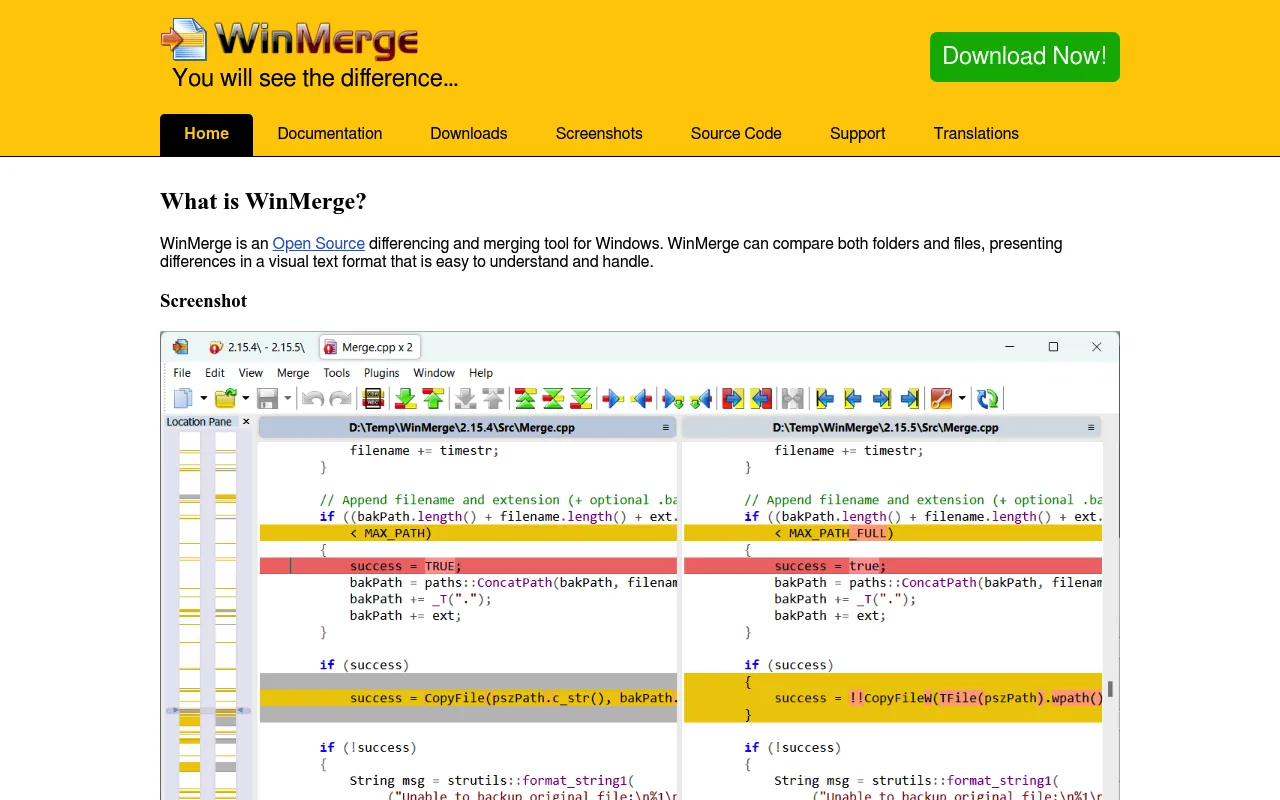Jump to Current Difference icon
Viewport: 1280px width, 800px height.
tap(553, 398)
